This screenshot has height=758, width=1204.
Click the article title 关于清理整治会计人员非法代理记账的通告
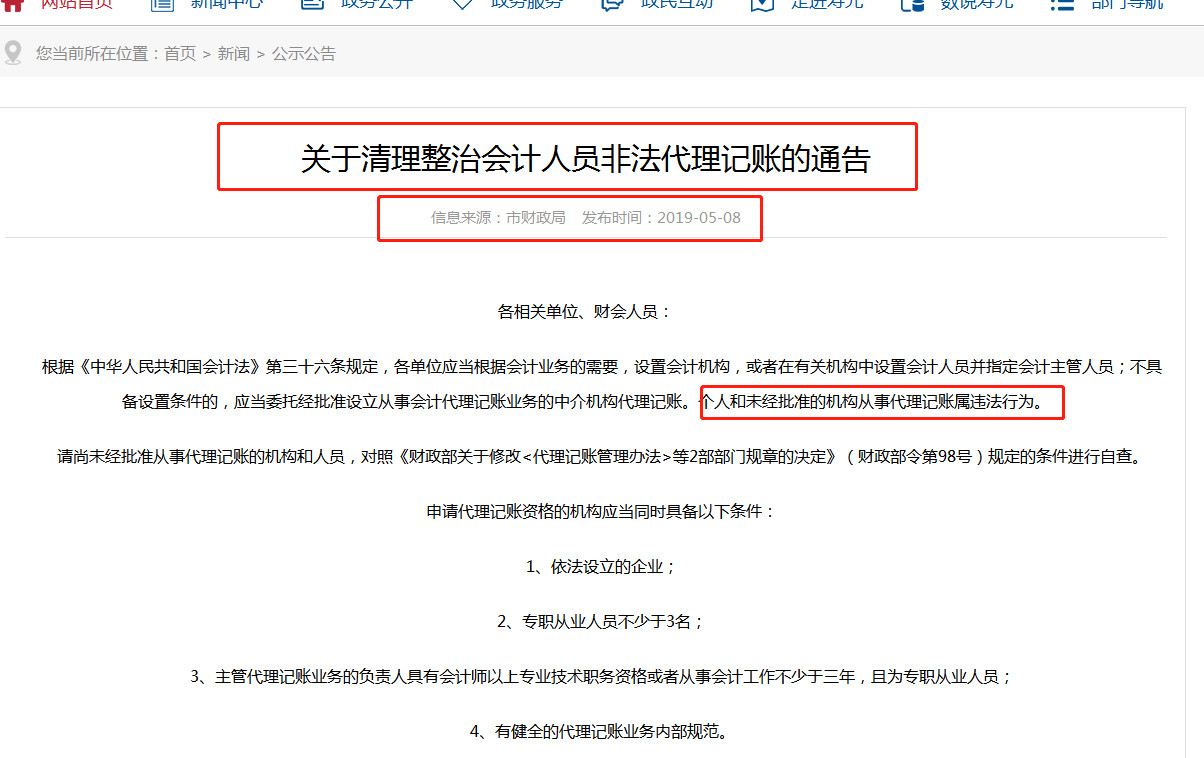click(585, 159)
